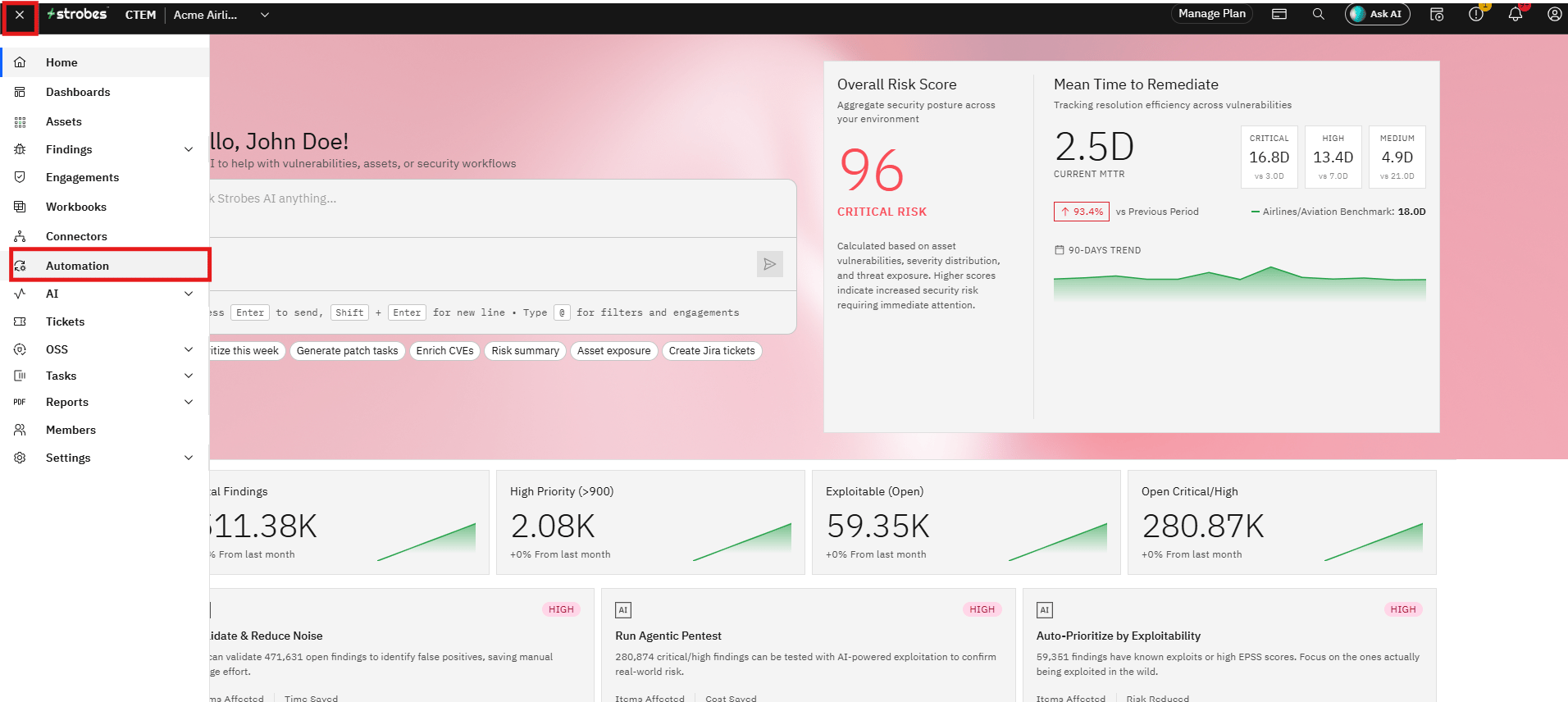1568x702 pixels.
Task: Expand the AI submenu chevron
Action: tap(189, 294)
